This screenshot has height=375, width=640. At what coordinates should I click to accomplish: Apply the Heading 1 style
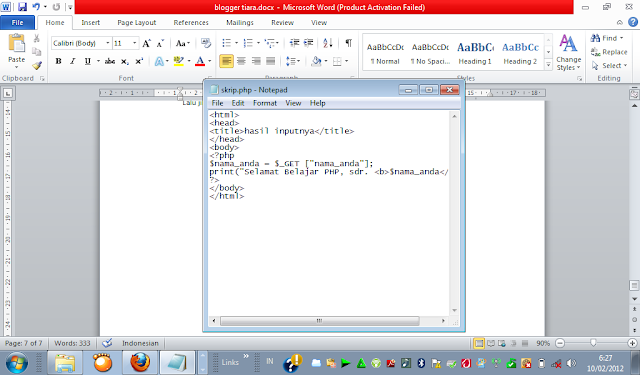475,53
